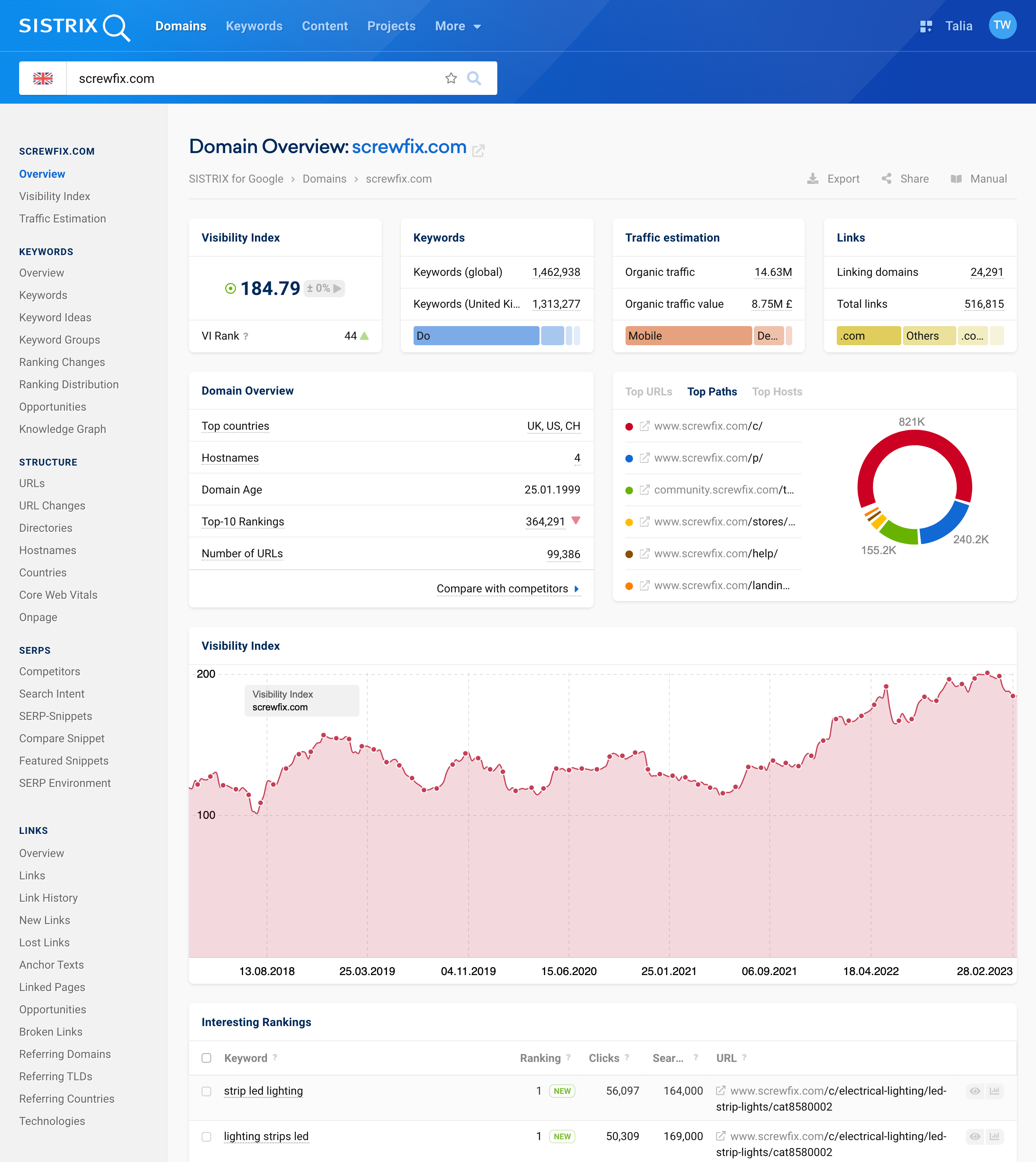Click the blue Do intent bar segment

[x=476, y=336]
